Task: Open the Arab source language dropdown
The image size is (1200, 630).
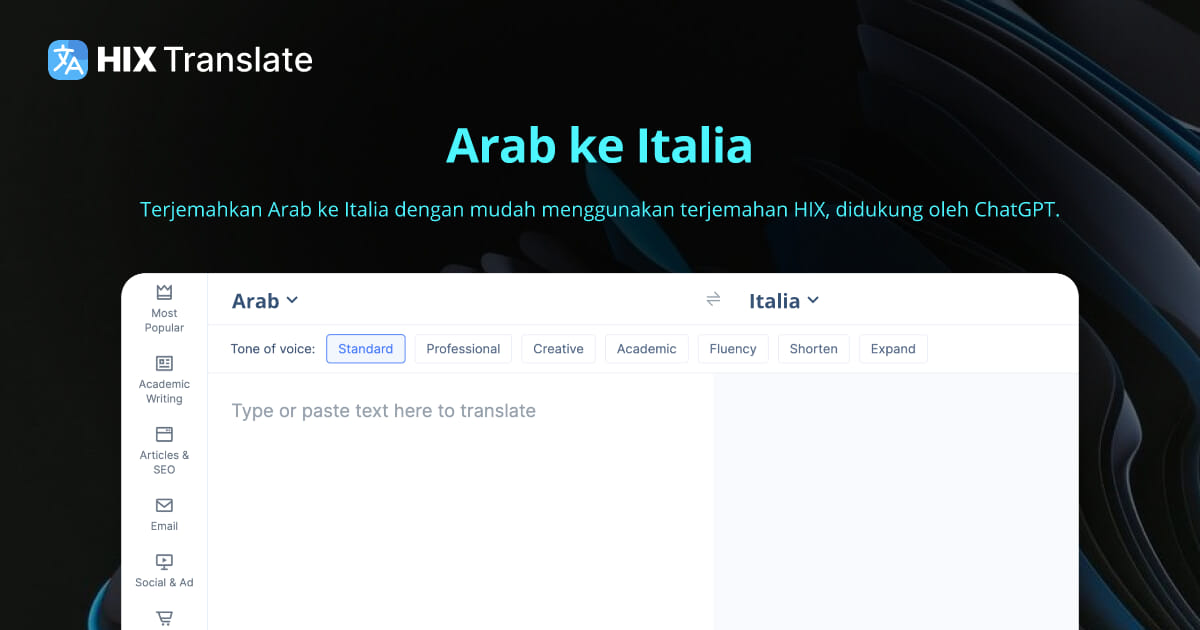Action: (264, 300)
